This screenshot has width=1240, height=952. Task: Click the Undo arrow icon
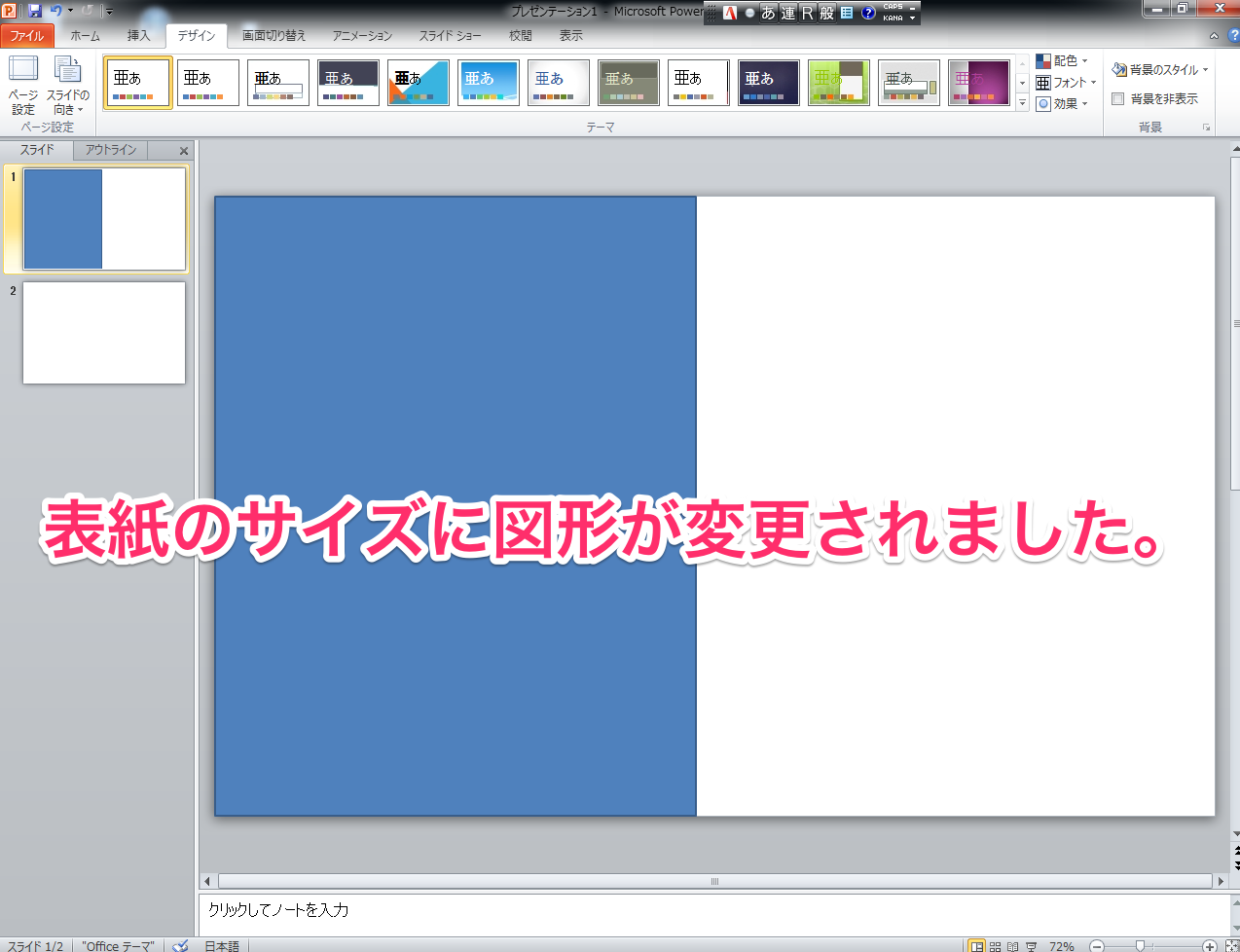point(55,11)
